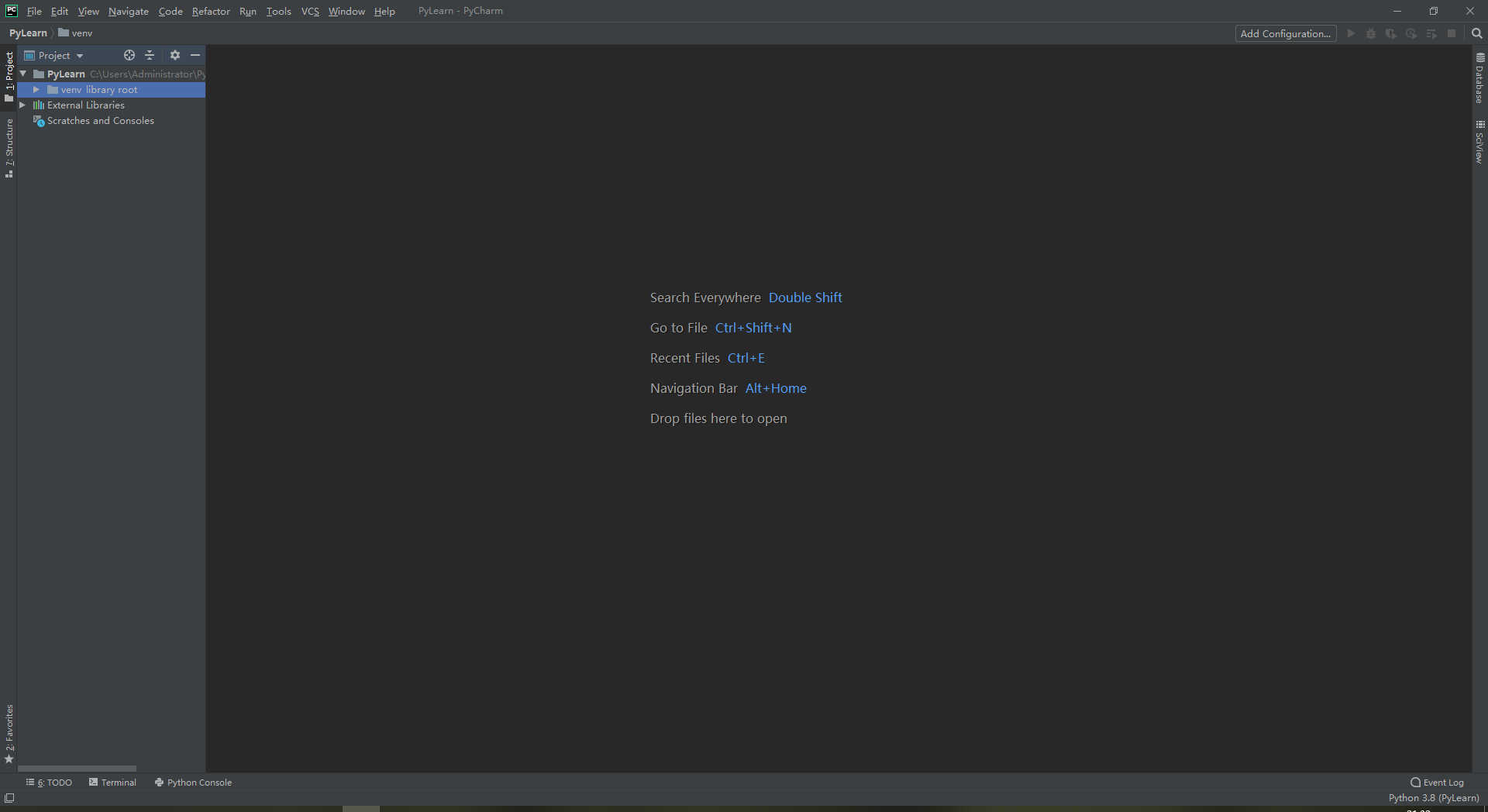
Task: Open the Python Console tool window
Action: tap(193, 783)
